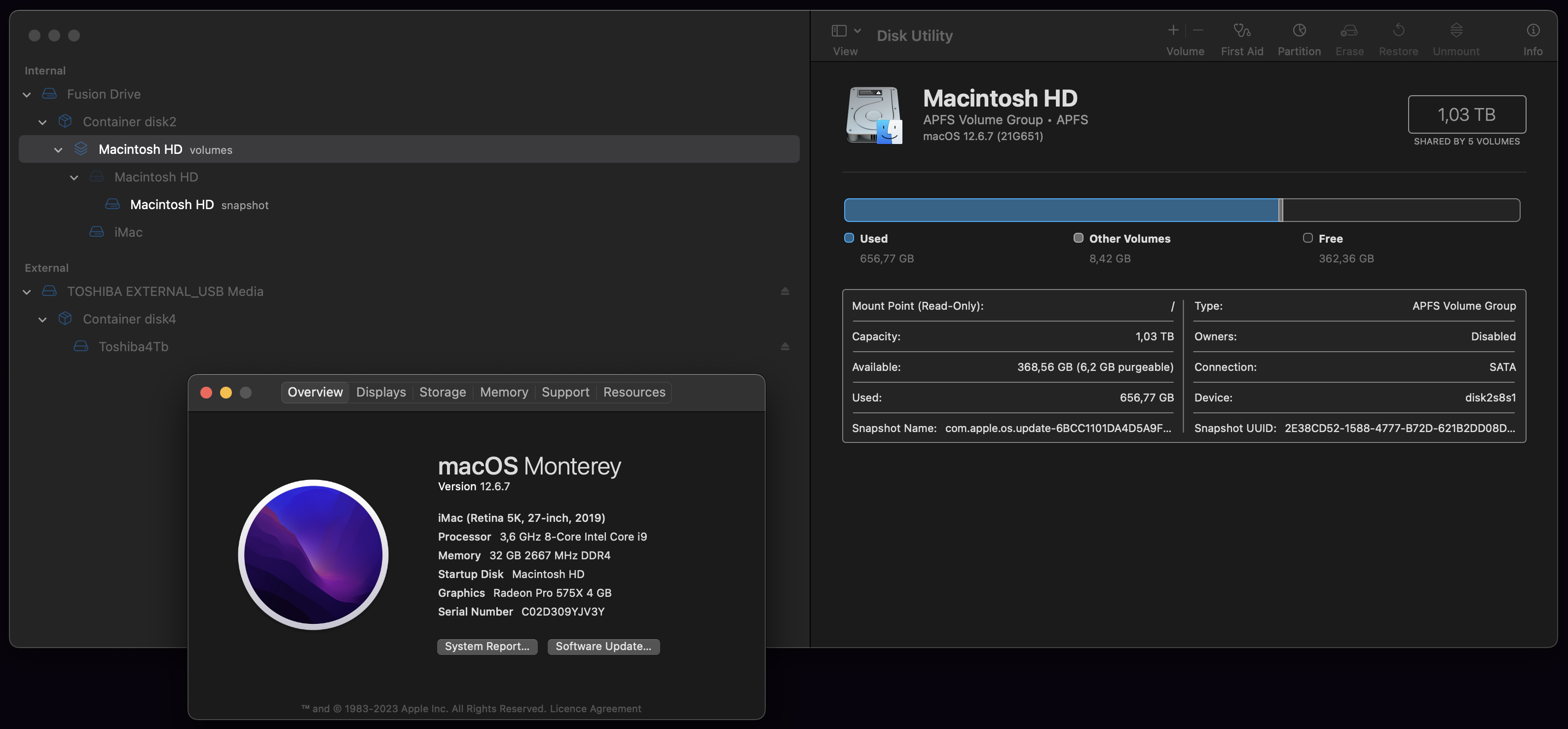Image resolution: width=1568 pixels, height=729 pixels.
Task: Eject TOSHIBA EXTERNAL_USB Media
Action: point(784,292)
